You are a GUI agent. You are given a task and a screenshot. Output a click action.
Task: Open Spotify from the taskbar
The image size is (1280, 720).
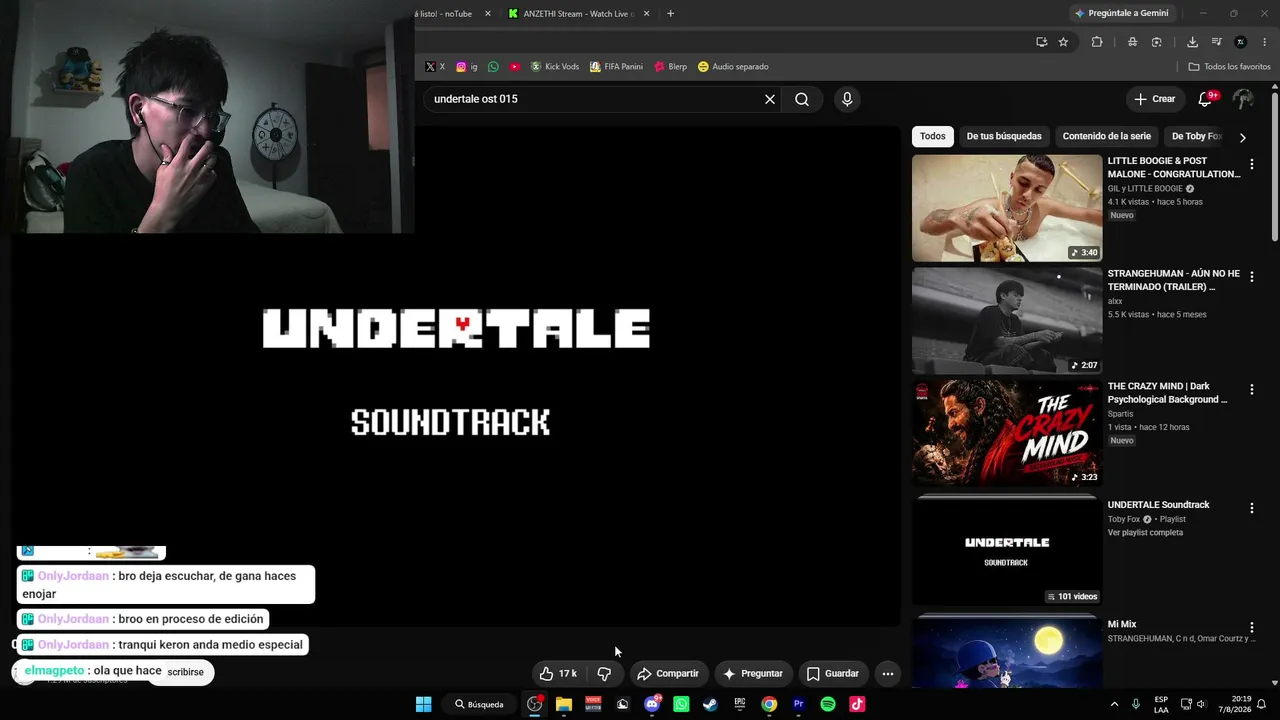(828, 704)
